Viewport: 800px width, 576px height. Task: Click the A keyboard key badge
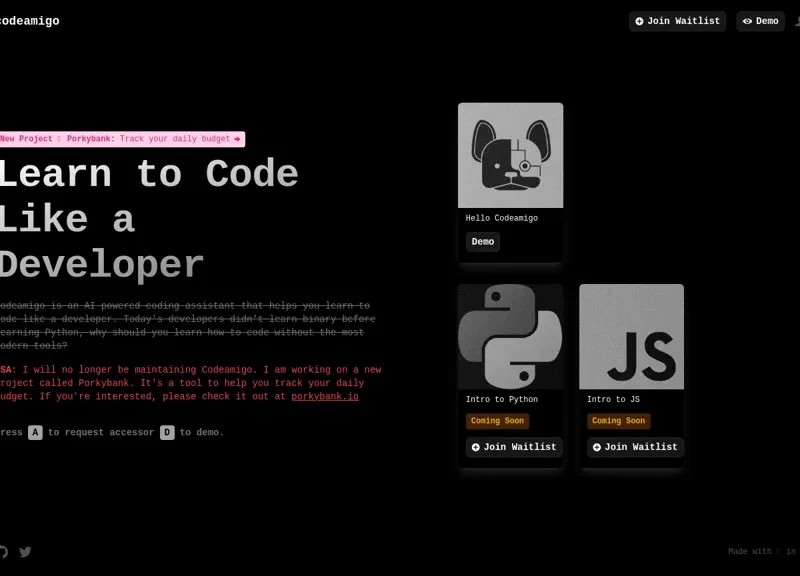(35, 432)
